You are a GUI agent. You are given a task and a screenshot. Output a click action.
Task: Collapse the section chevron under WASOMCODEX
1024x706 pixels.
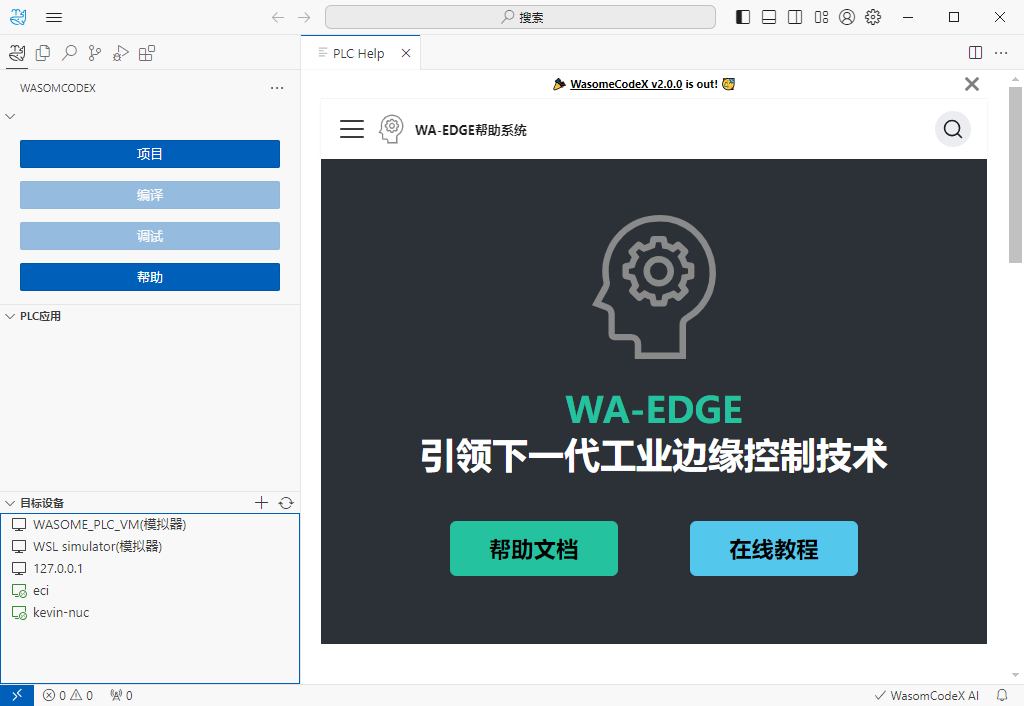pyautogui.click(x=10, y=116)
